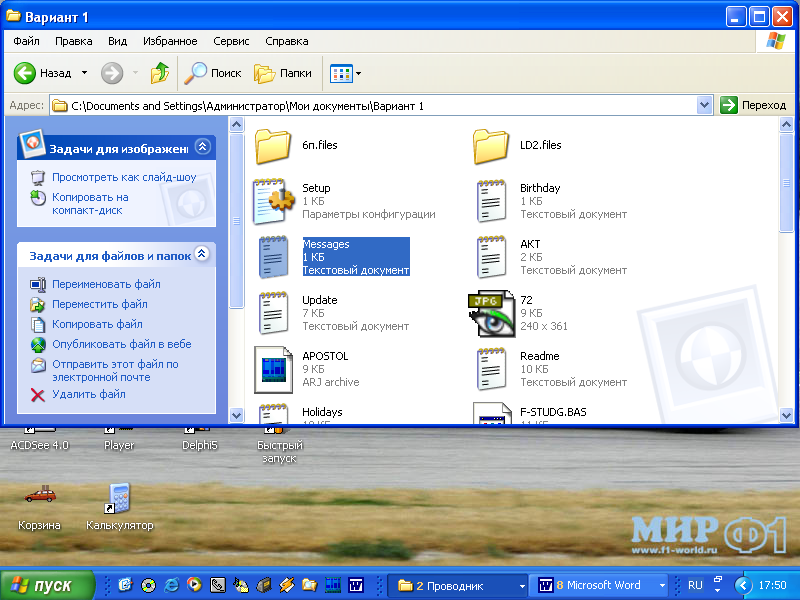Screen dimensions: 800x600
Task: Open the Поиск search tool
Action: [213, 73]
